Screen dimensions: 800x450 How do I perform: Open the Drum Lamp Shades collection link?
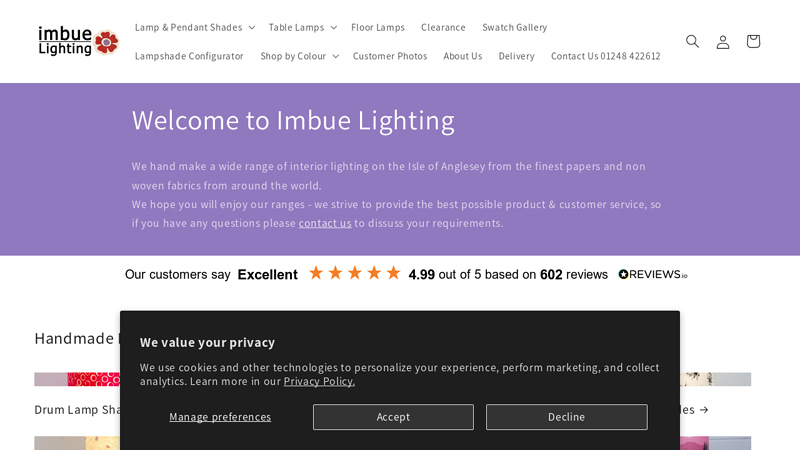(77, 410)
